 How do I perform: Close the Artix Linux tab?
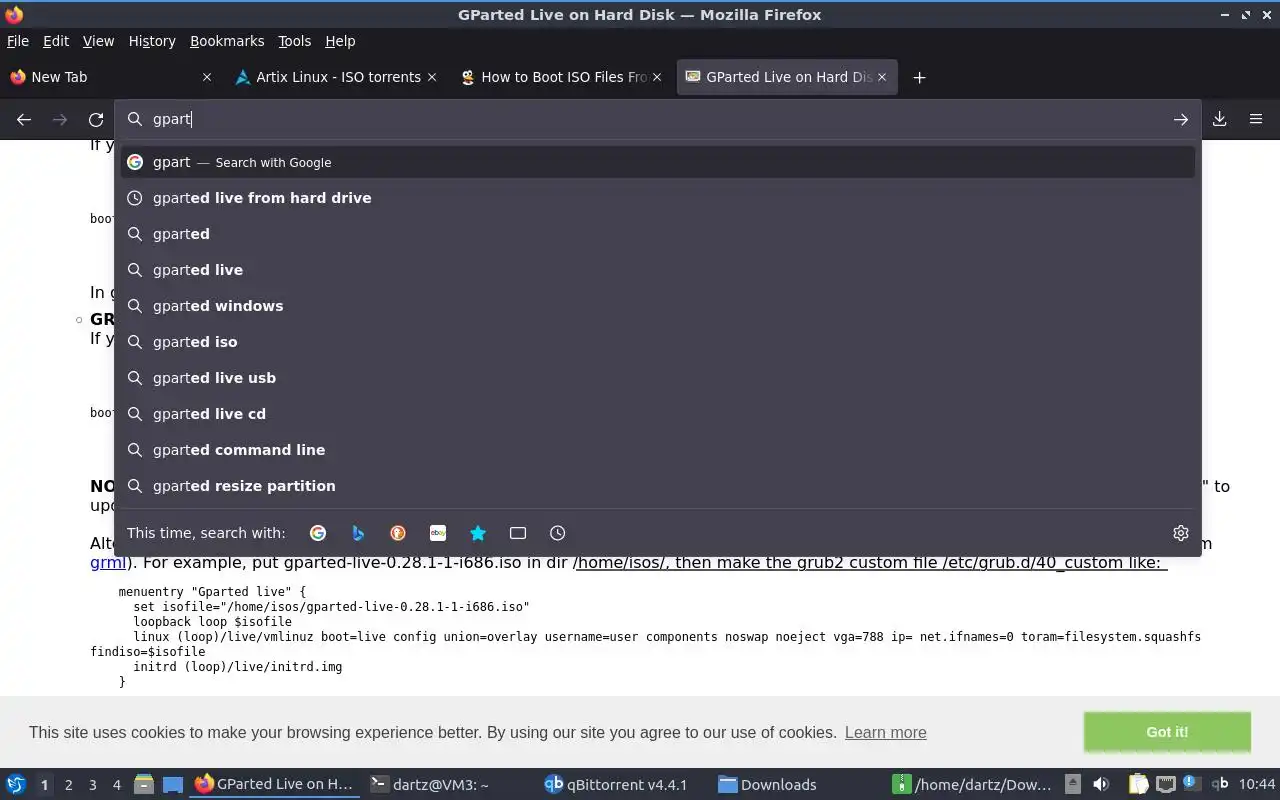click(x=432, y=77)
